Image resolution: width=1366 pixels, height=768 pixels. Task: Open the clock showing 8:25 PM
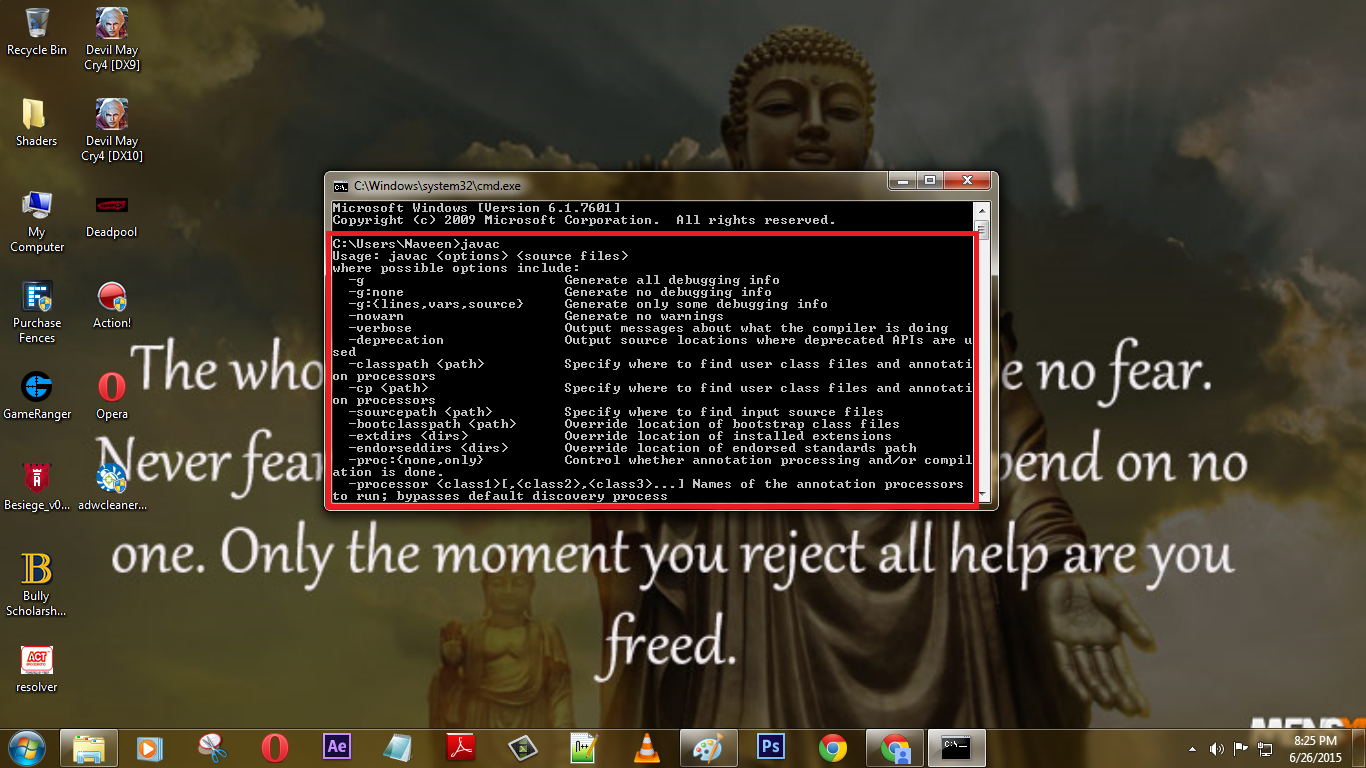click(1316, 748)
